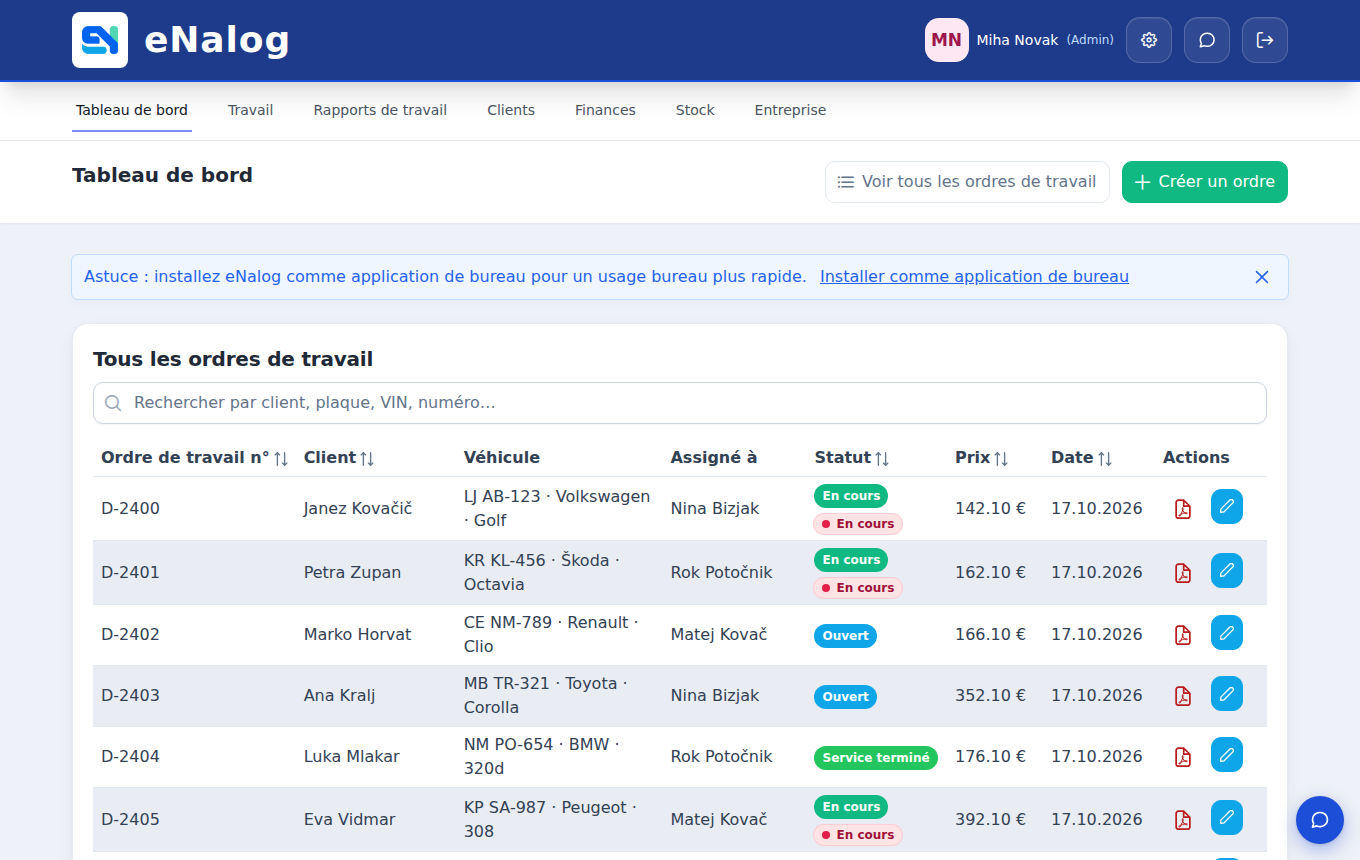
Task: Download PDF for order D-2402
Action: point(1183,635)
